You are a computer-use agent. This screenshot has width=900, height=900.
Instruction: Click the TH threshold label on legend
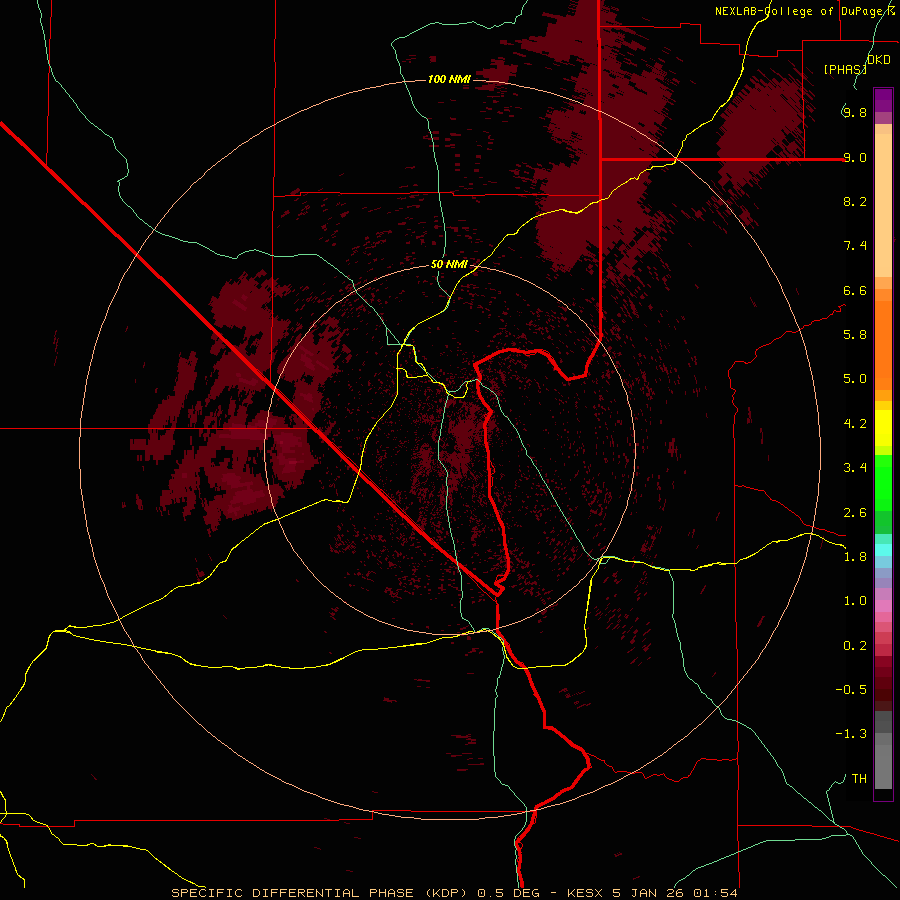click(859, 779)
